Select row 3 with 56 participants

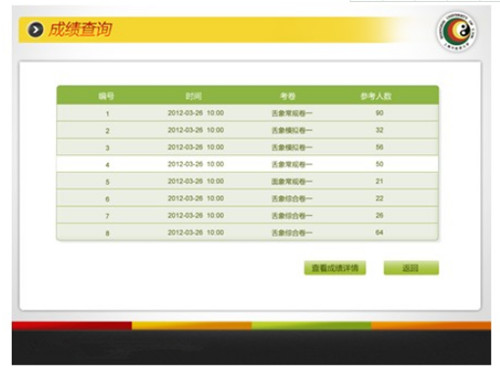click(247, 147)
